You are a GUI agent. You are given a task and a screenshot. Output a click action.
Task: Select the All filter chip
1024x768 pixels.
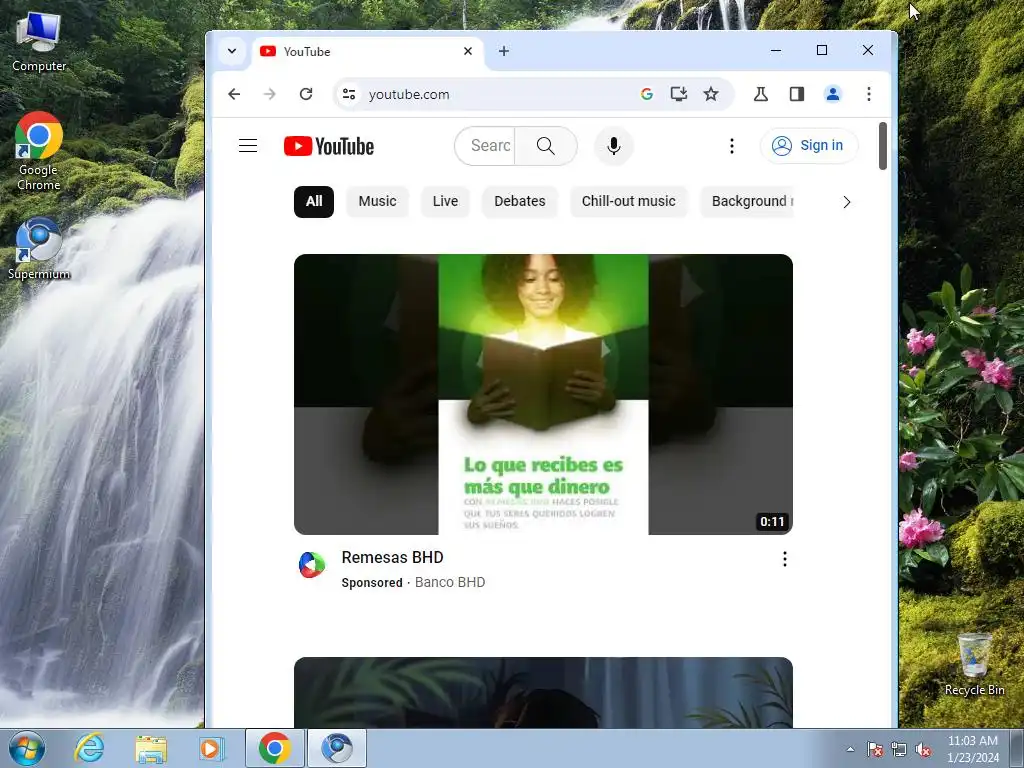pyautogui.click(x=313, y=201)
